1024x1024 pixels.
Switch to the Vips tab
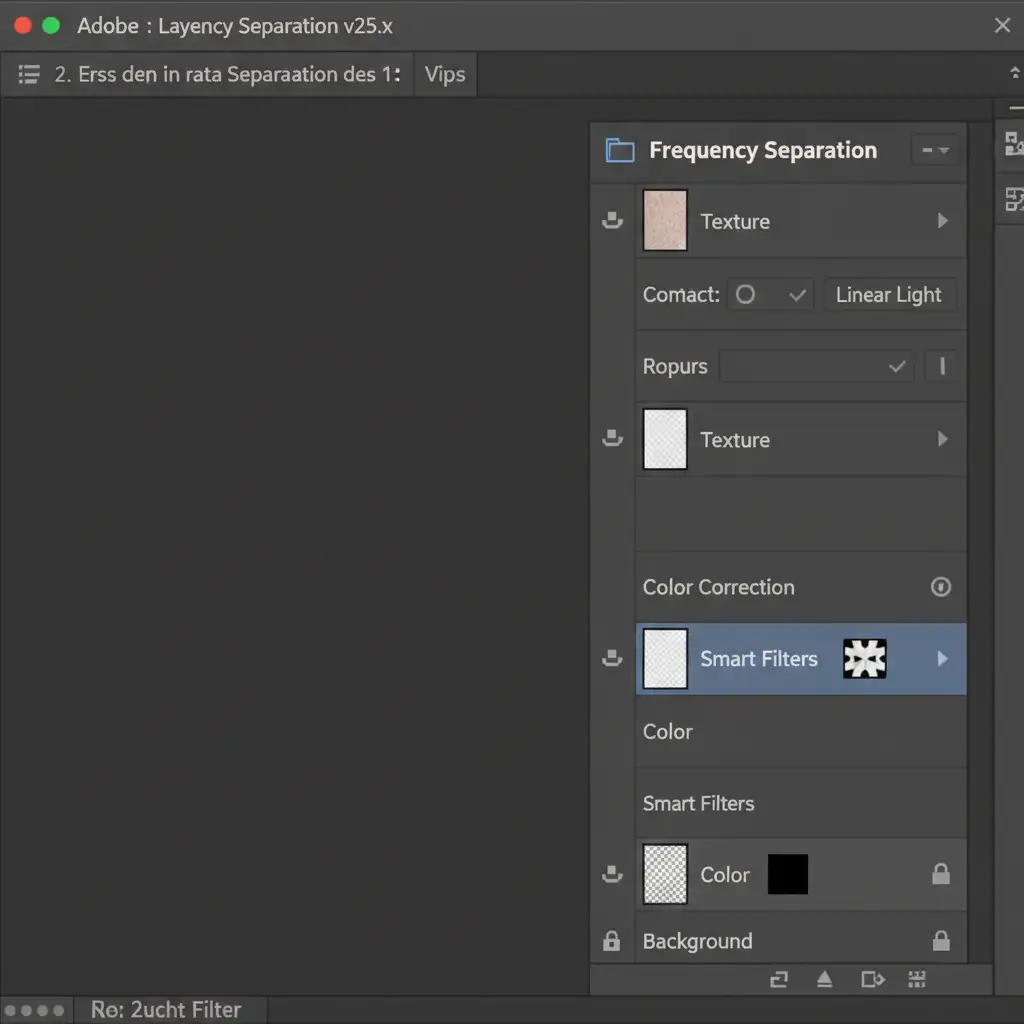445,75
